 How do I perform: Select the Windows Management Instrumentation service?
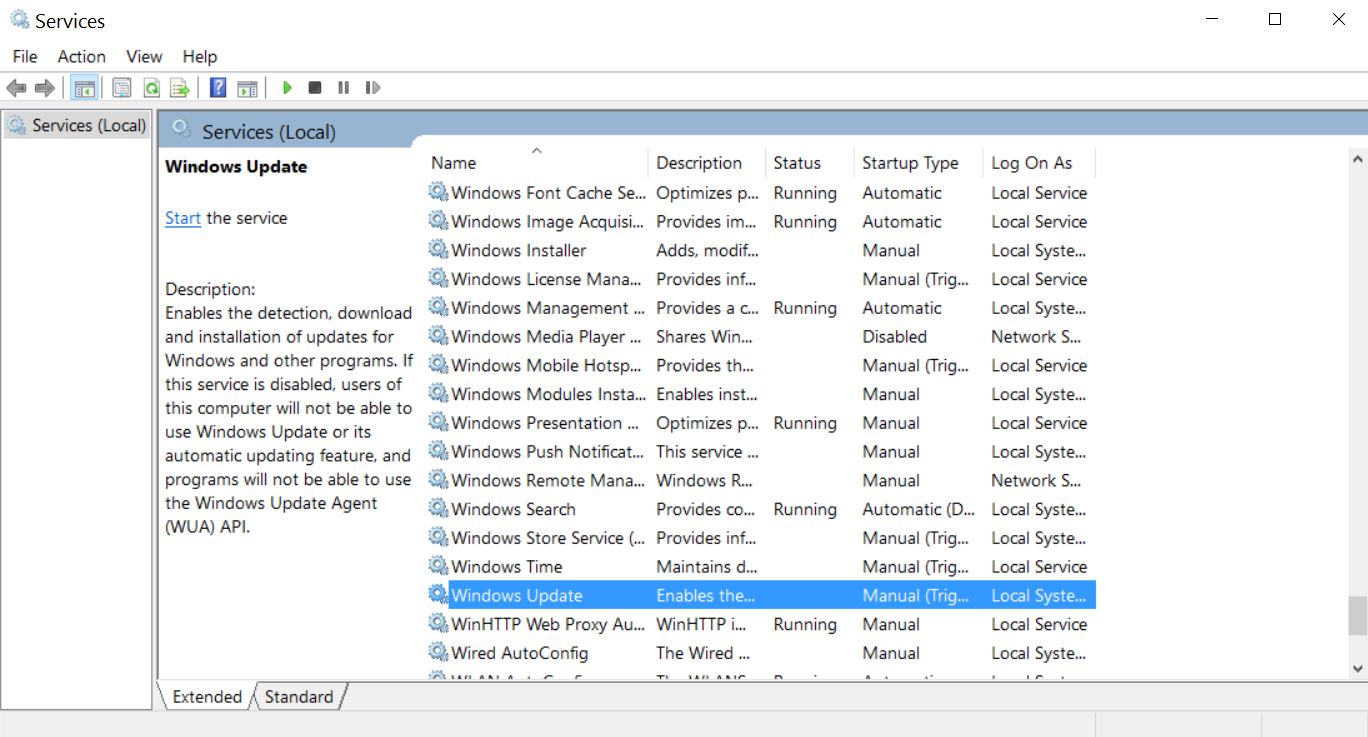click(x=761, y=308)
